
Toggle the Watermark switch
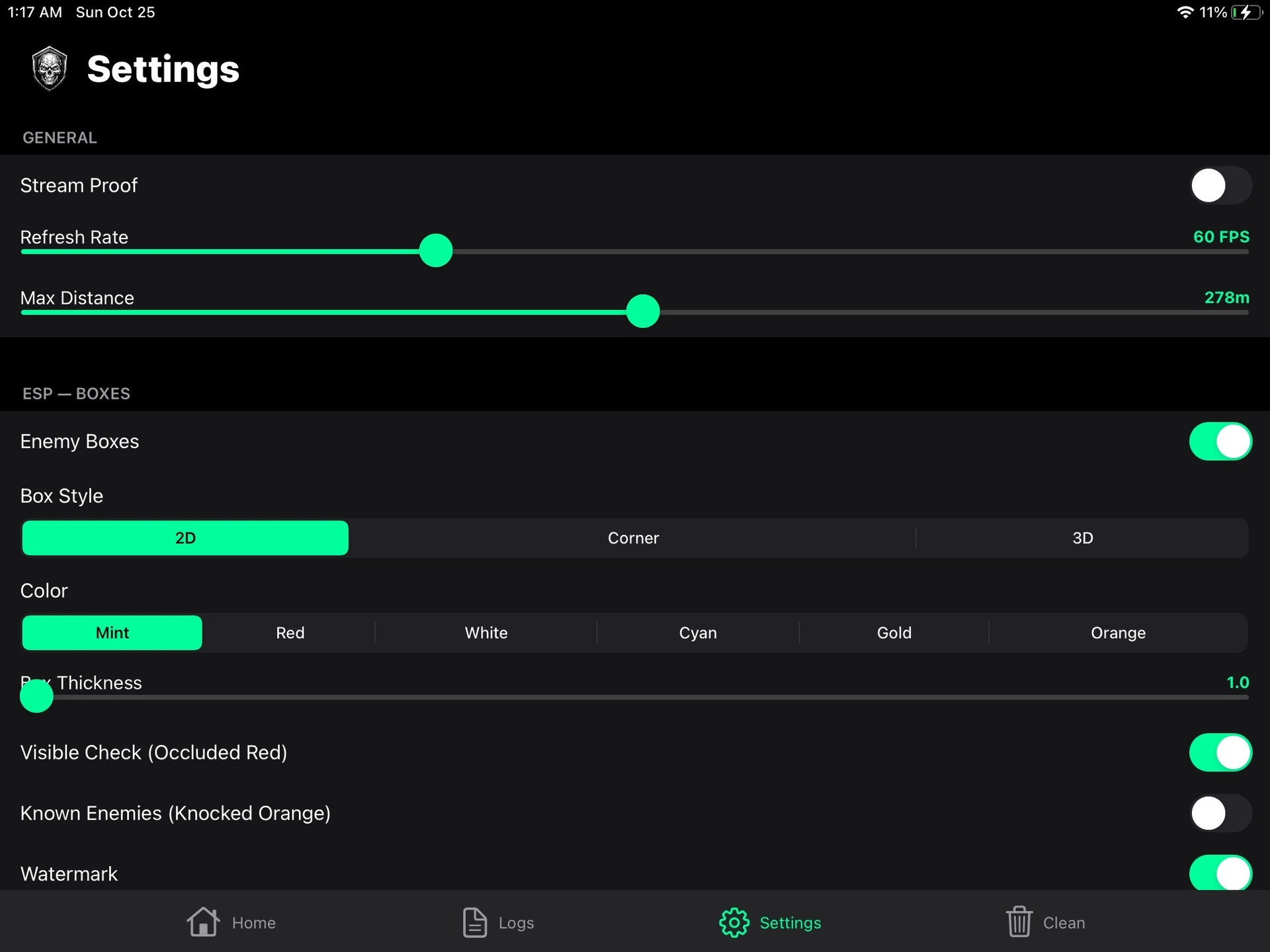tap(1220, 873)
